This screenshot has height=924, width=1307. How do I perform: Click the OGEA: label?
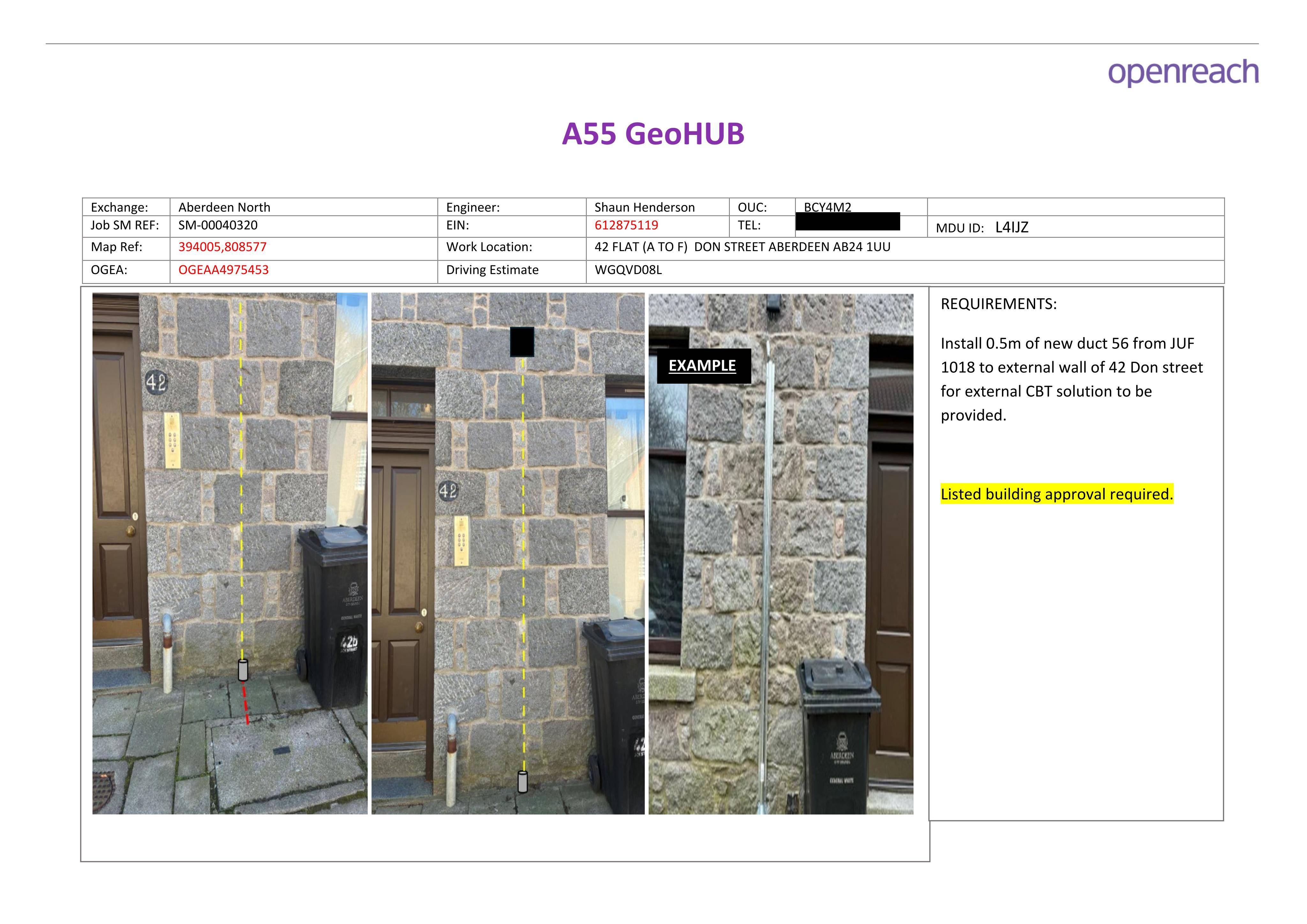[x=109, y=270]
